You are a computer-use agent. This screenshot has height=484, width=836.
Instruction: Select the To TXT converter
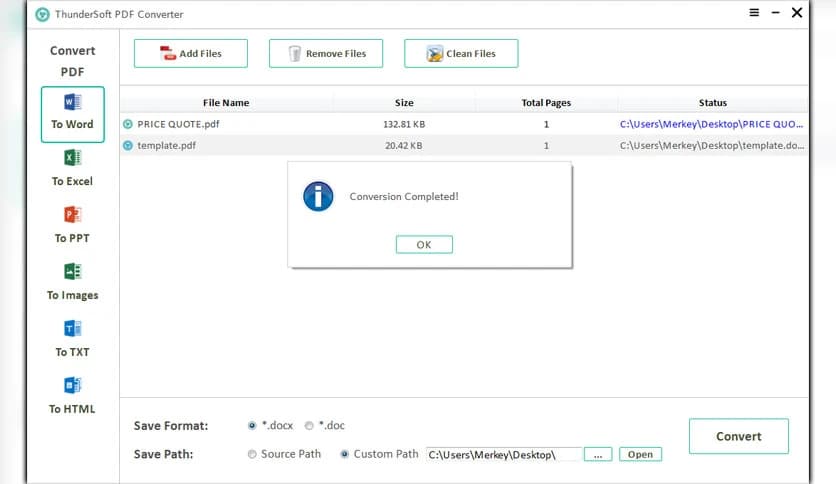point(73,339)
